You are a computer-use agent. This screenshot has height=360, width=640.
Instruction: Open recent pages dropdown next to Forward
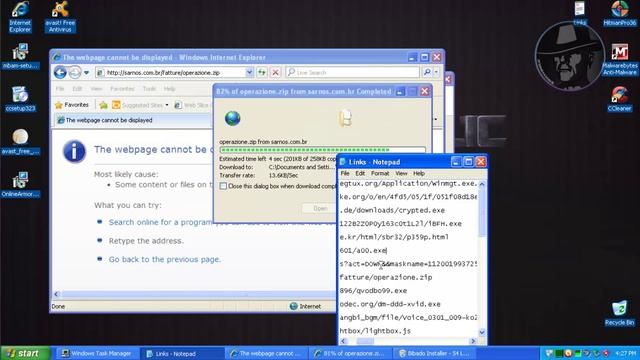pos(87,73)
